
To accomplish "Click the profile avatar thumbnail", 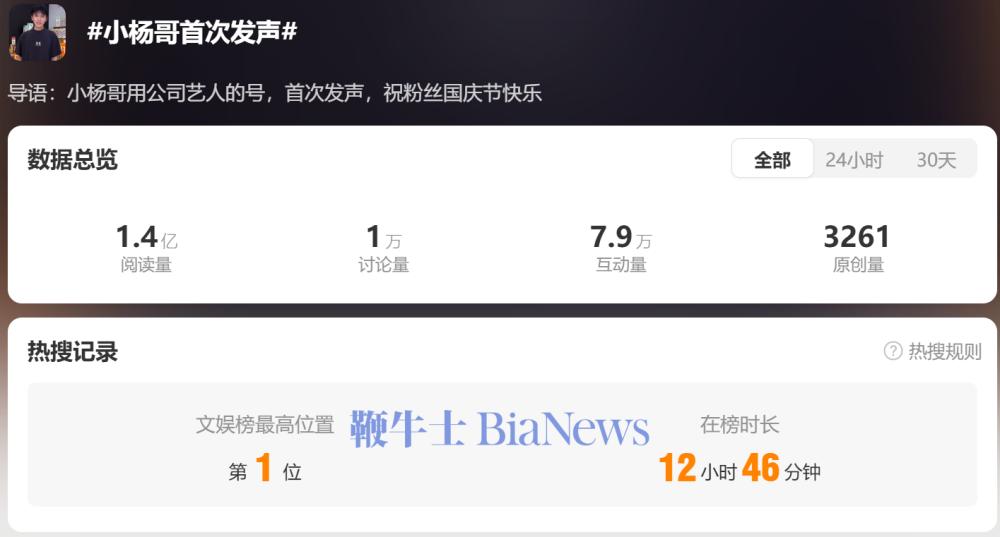I will point(38,32).
